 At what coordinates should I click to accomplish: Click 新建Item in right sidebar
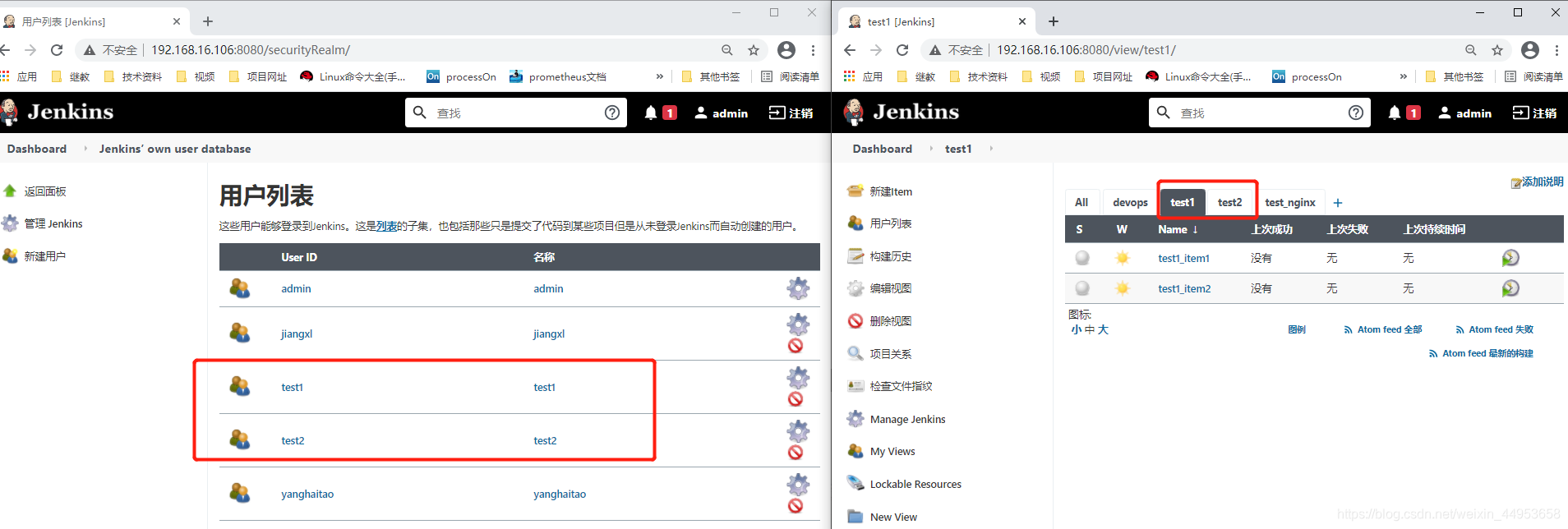click(891, 191)
